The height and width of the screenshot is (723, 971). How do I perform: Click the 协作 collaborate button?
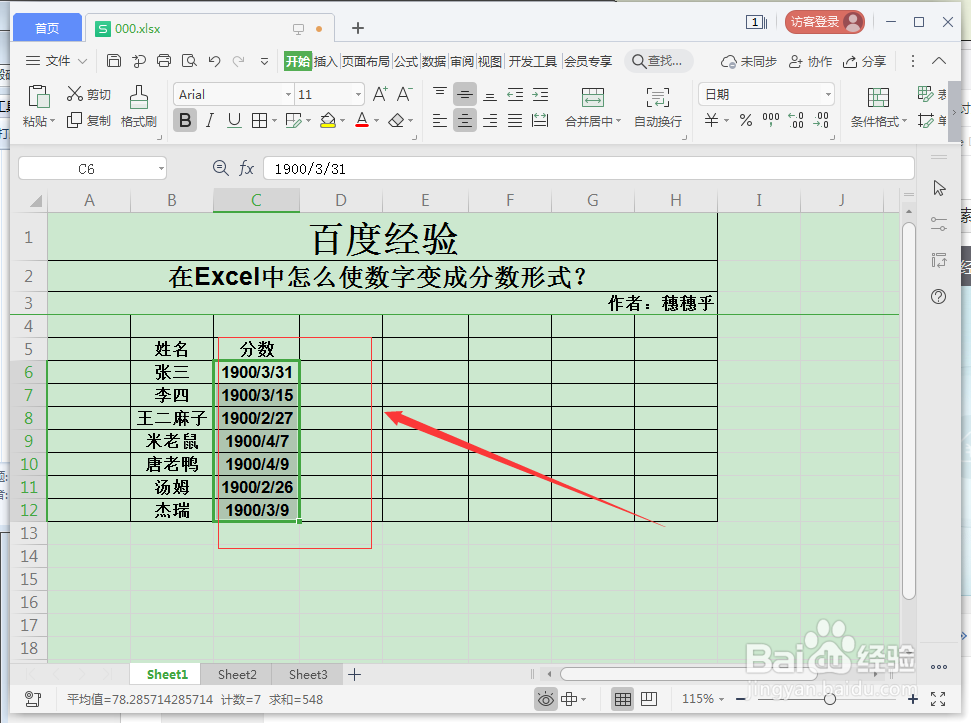811,61
